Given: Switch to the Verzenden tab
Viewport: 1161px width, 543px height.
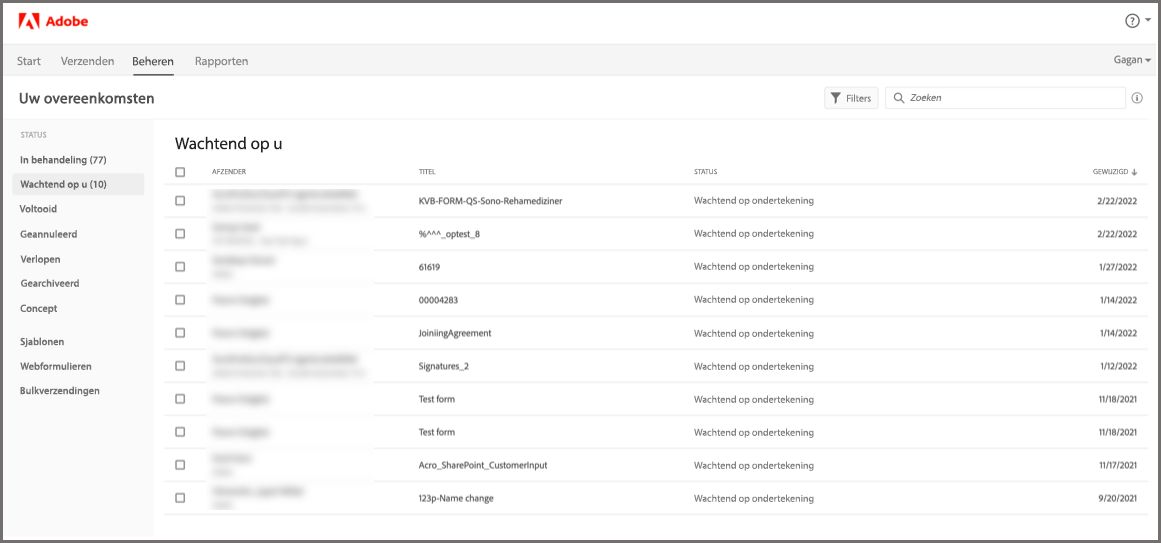Looking at the screenshot, I should pos(87,61).
